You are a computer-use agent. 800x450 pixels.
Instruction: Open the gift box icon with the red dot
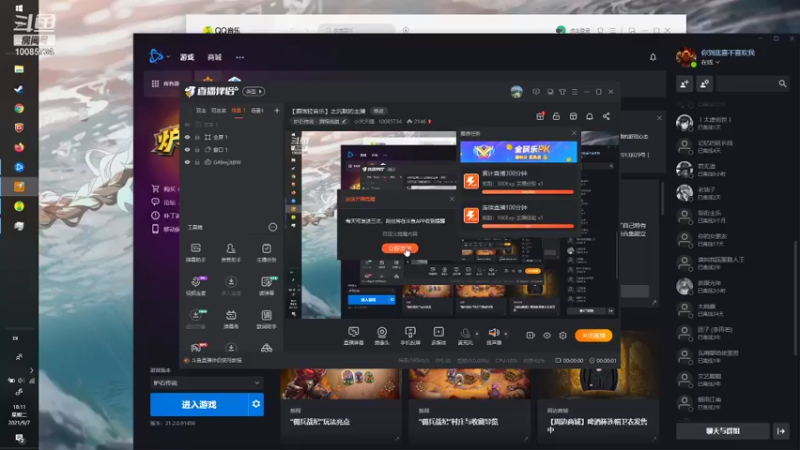540,116
